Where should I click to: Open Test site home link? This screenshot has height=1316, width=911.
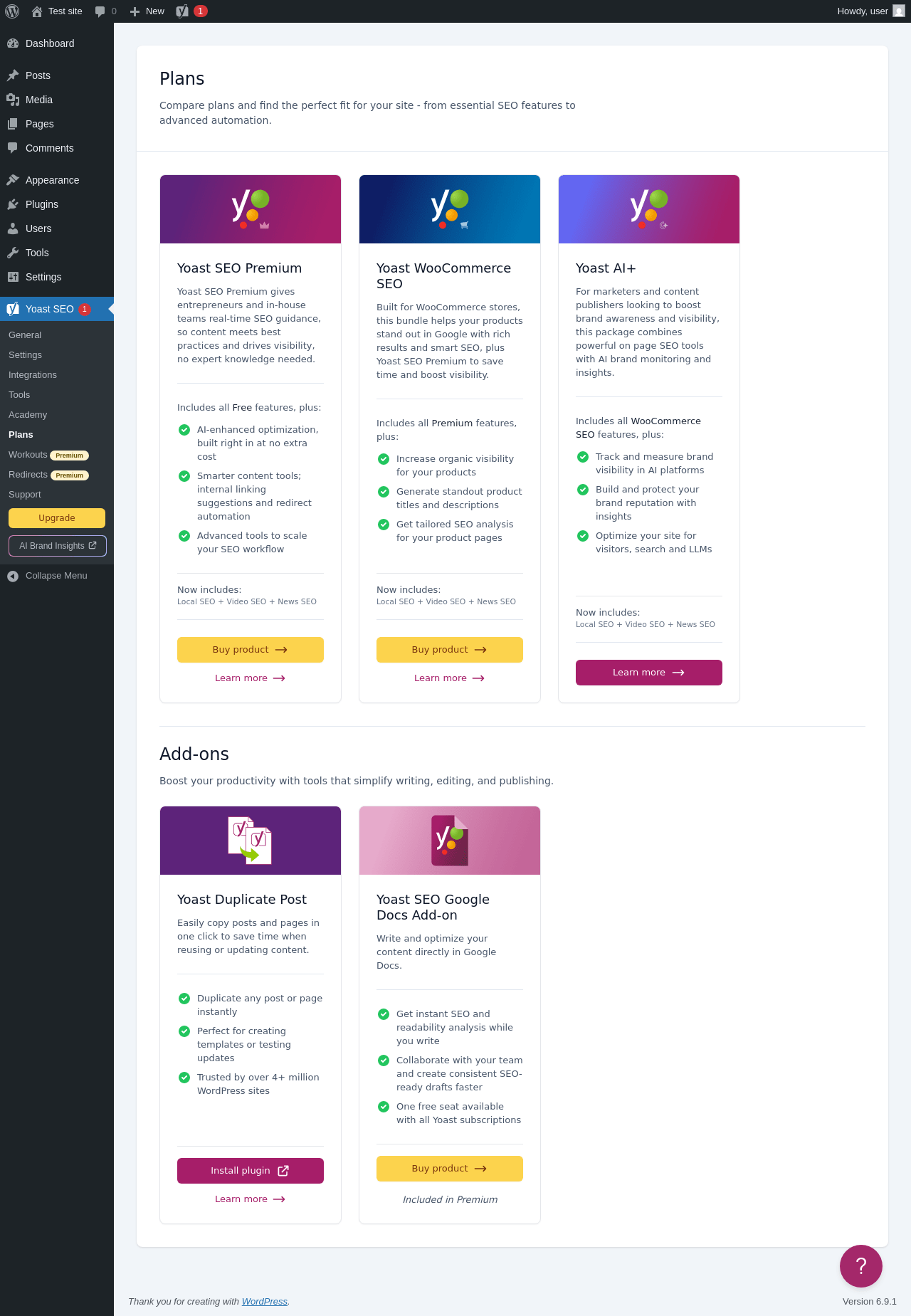[57, 11]
